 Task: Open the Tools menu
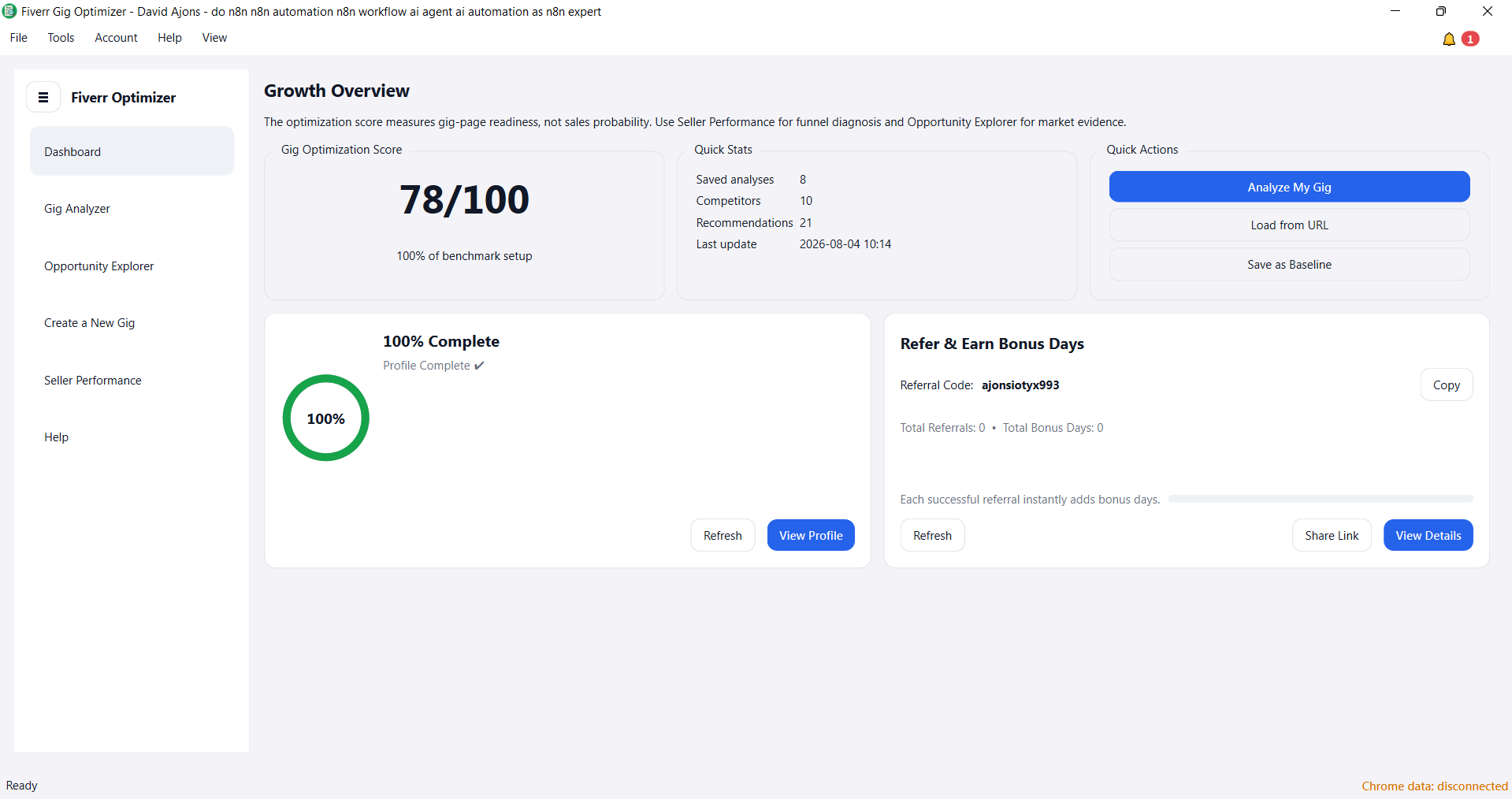tap(61, 38)
